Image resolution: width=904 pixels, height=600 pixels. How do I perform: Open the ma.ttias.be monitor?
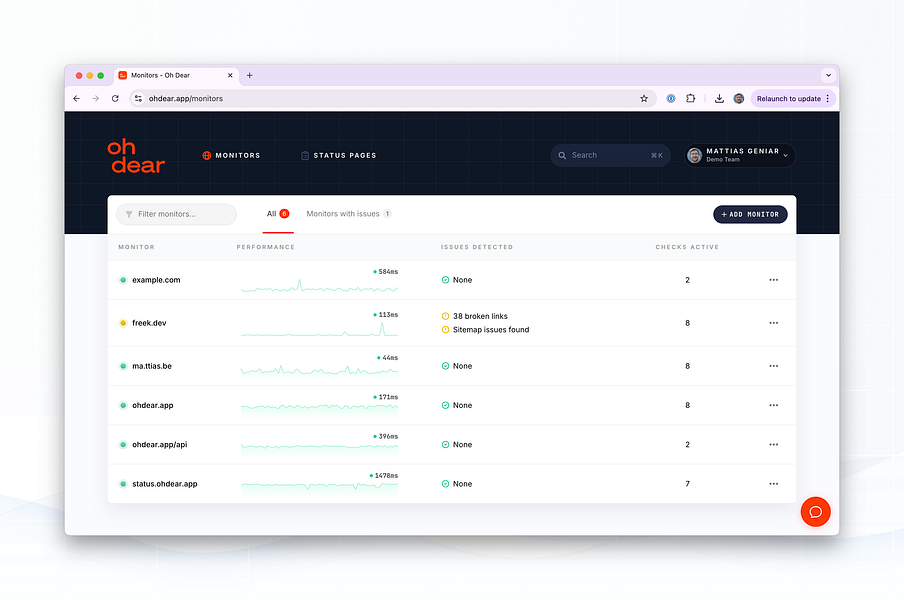[x=152, y=366]
